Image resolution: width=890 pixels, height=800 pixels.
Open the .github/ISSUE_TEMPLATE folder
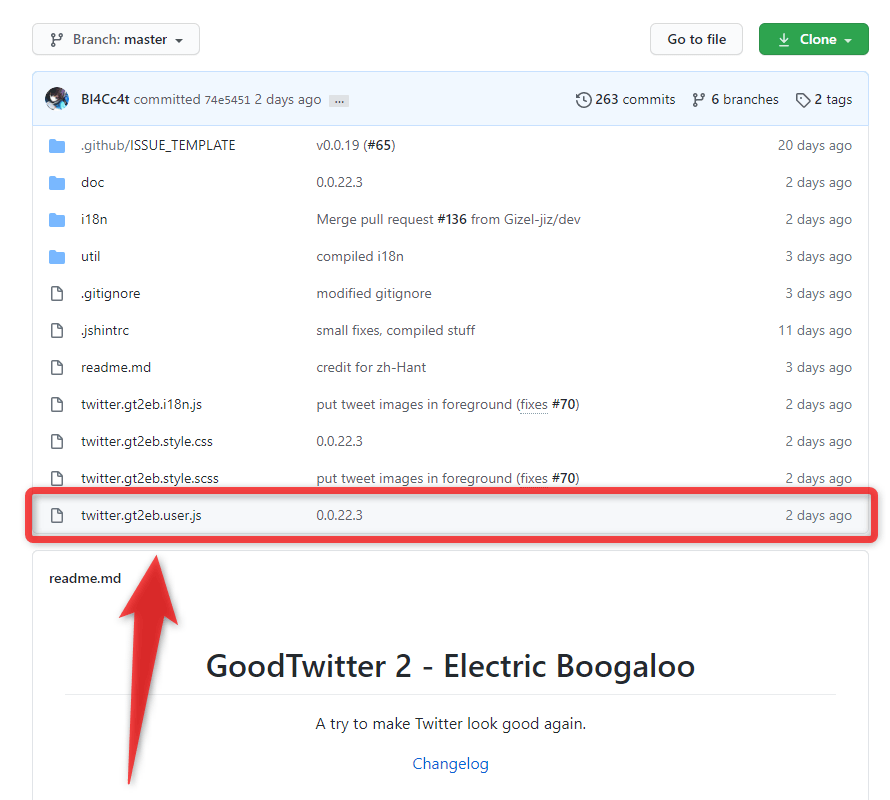(x=158, y=145)
